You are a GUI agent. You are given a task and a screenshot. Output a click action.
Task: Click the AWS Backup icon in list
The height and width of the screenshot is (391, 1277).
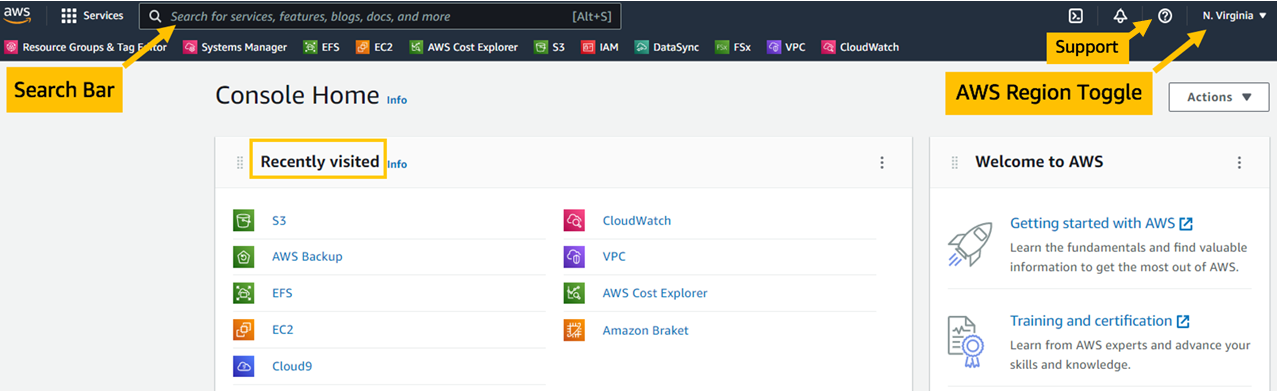click(x=243, y=257)
